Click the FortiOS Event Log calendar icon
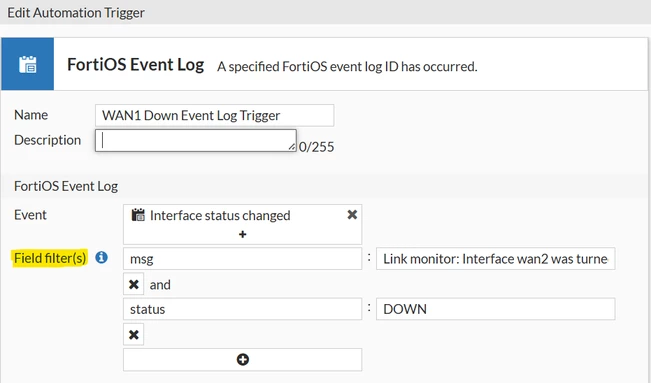This screenshot has height=383, width=651. 27,64
